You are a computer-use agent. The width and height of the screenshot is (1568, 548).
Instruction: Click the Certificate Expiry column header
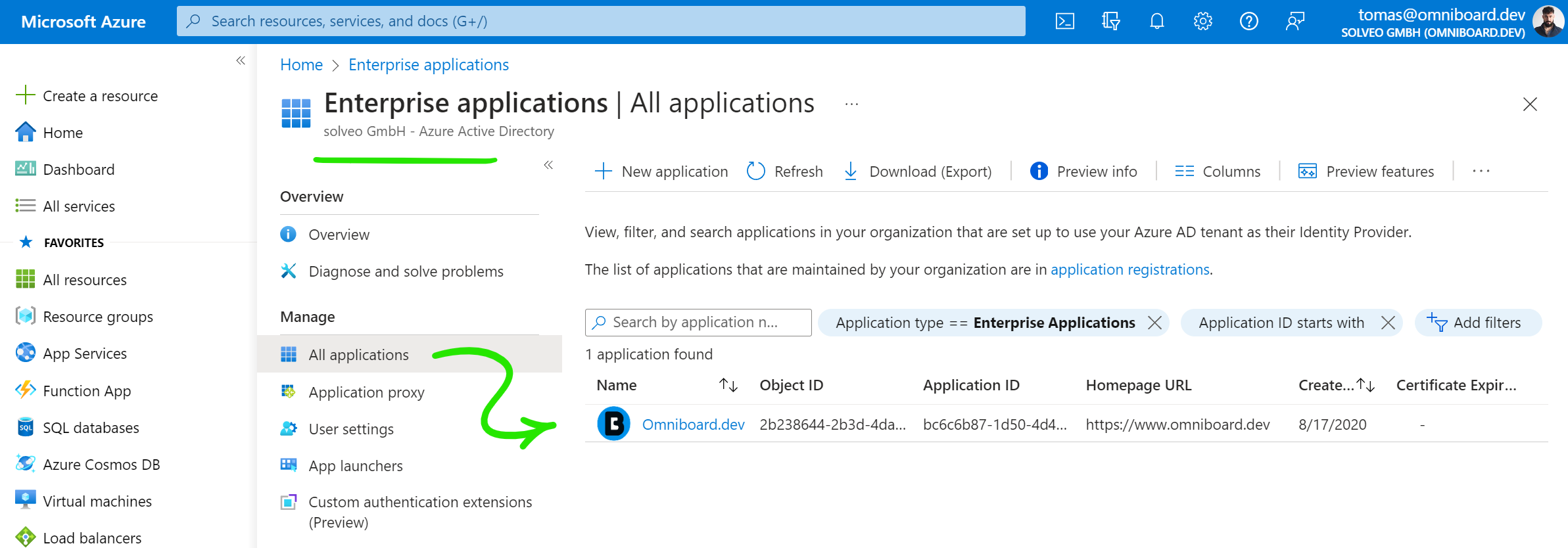1456,385
